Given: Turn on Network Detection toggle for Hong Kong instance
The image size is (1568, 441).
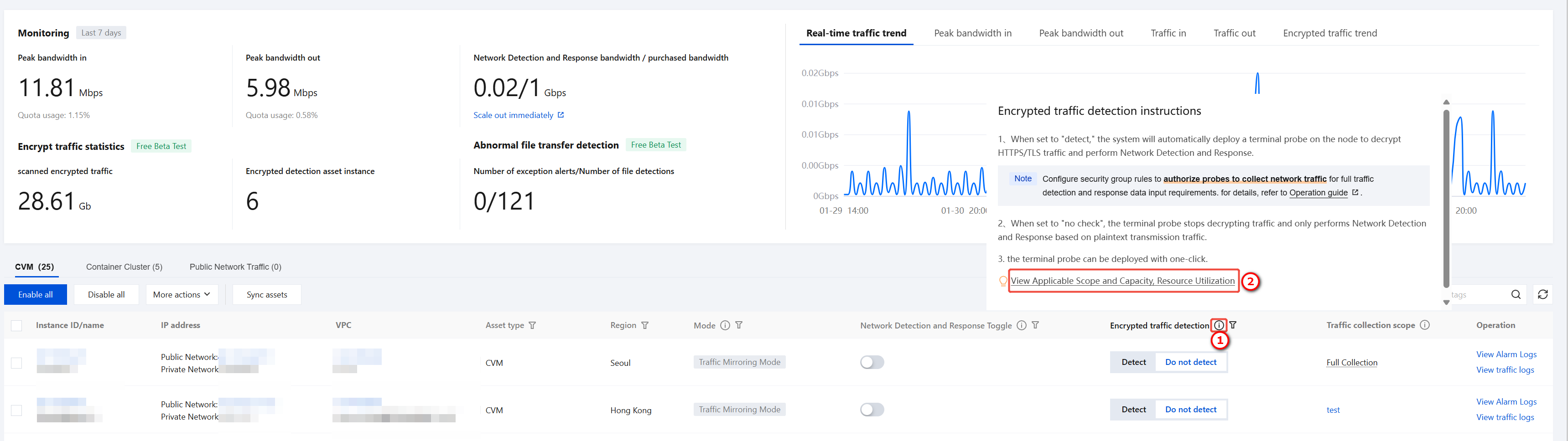Looking at the screenshot, I should click(872, 410).
